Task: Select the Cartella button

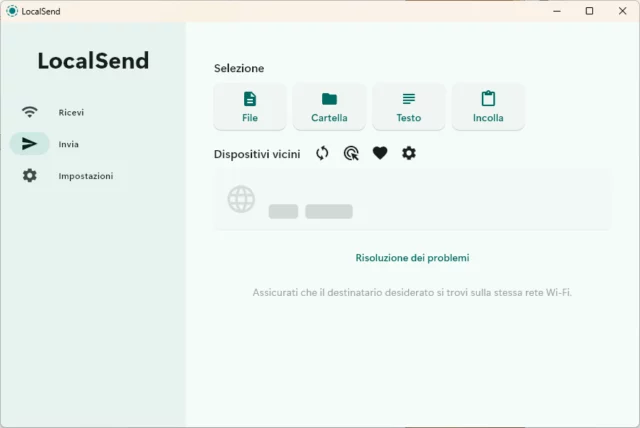Action: pos(329,106)
